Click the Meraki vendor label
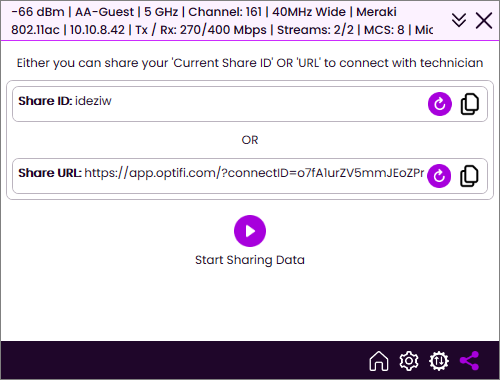This screenshot has height=380, width=500. [376, 12]
